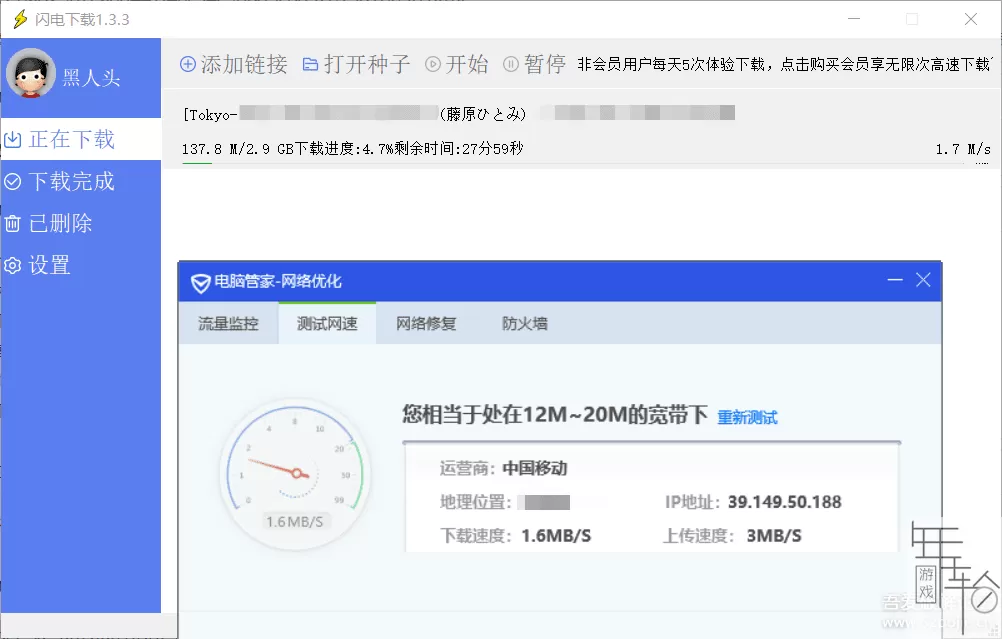
Task: Click the shield logo in 电脑管家 window
Action: [200, 282]
